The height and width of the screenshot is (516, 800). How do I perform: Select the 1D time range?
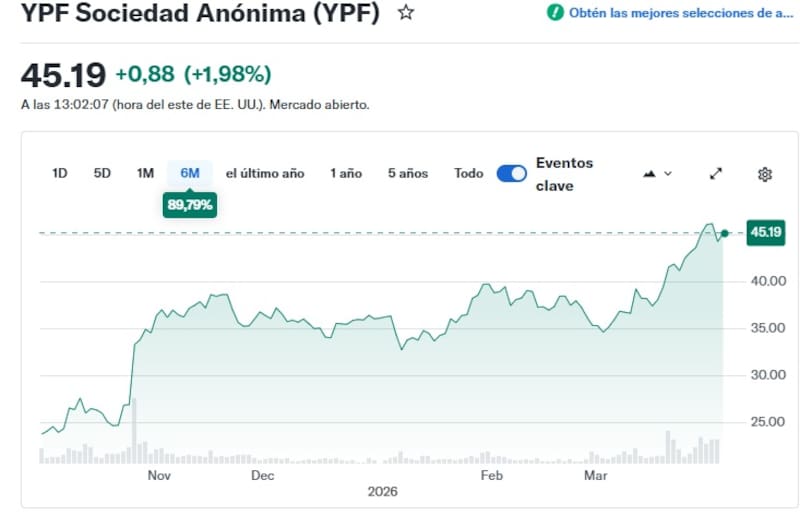pos(60,173)
